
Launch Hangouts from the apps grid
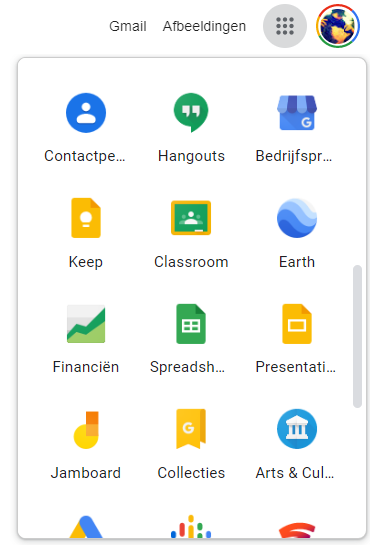pyautogui.click(x=191, y=113)
